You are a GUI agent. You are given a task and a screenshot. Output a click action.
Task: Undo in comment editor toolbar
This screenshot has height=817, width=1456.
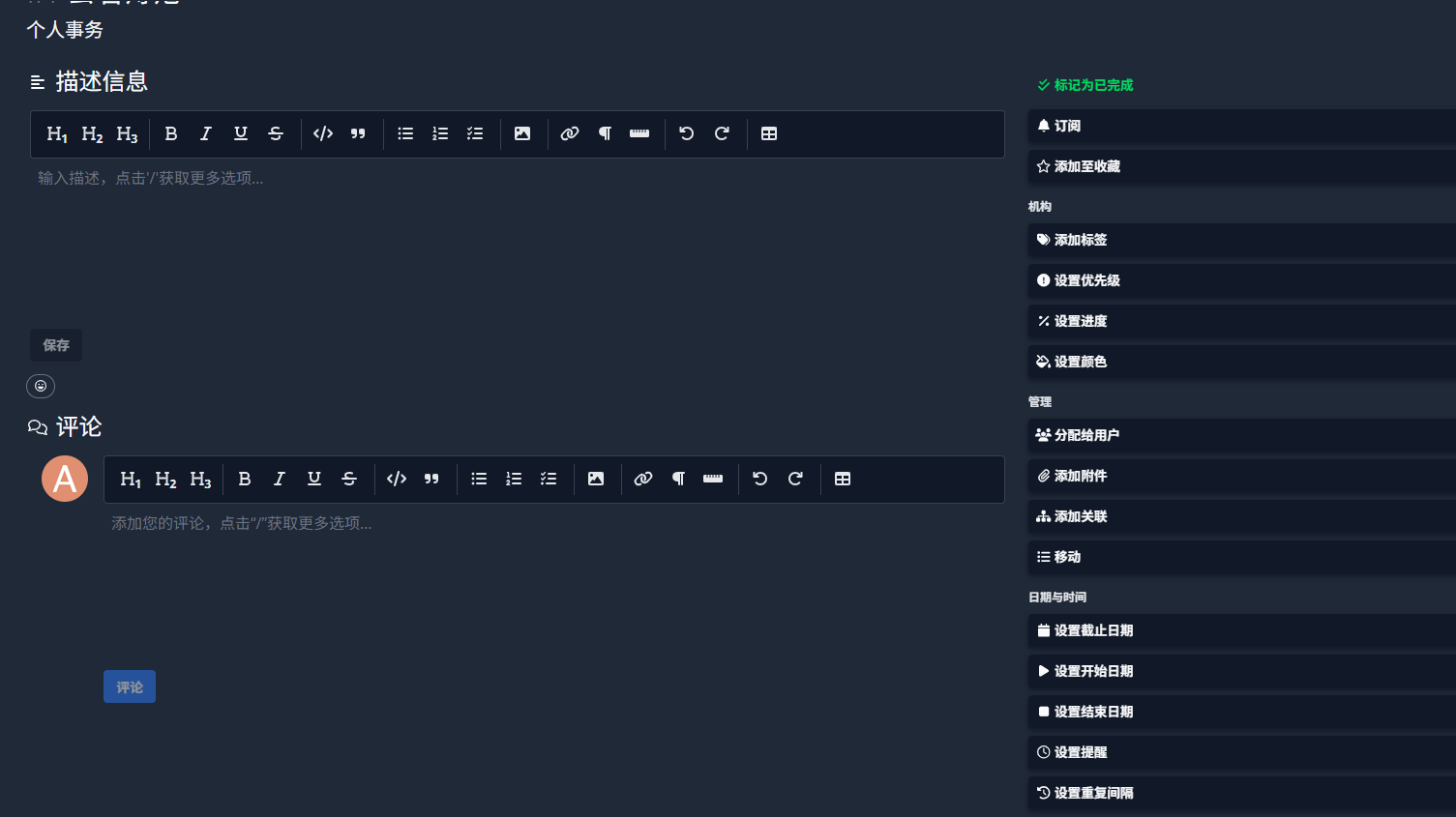(x=760, y=480)
